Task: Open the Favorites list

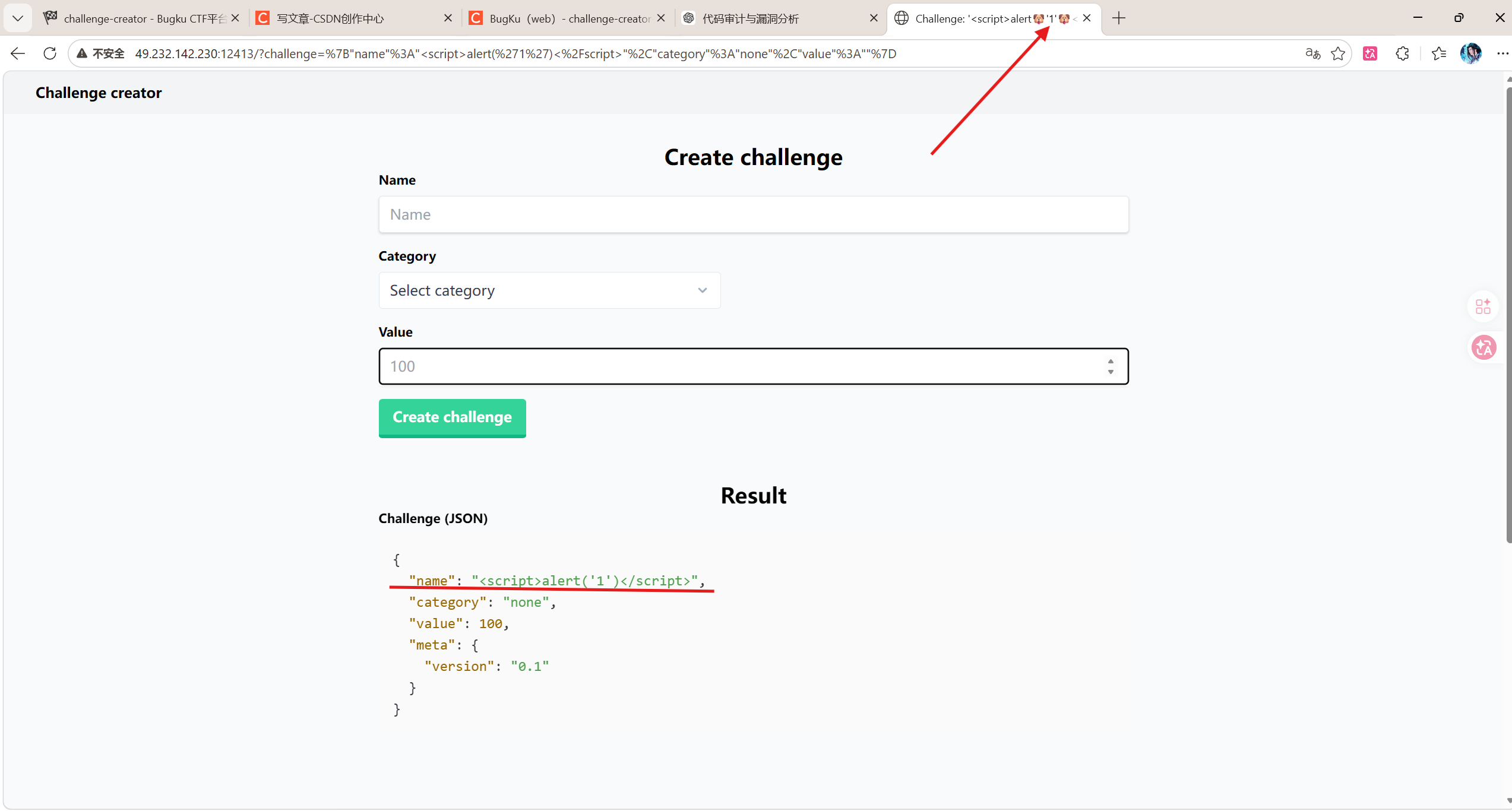Action: 1438,54
